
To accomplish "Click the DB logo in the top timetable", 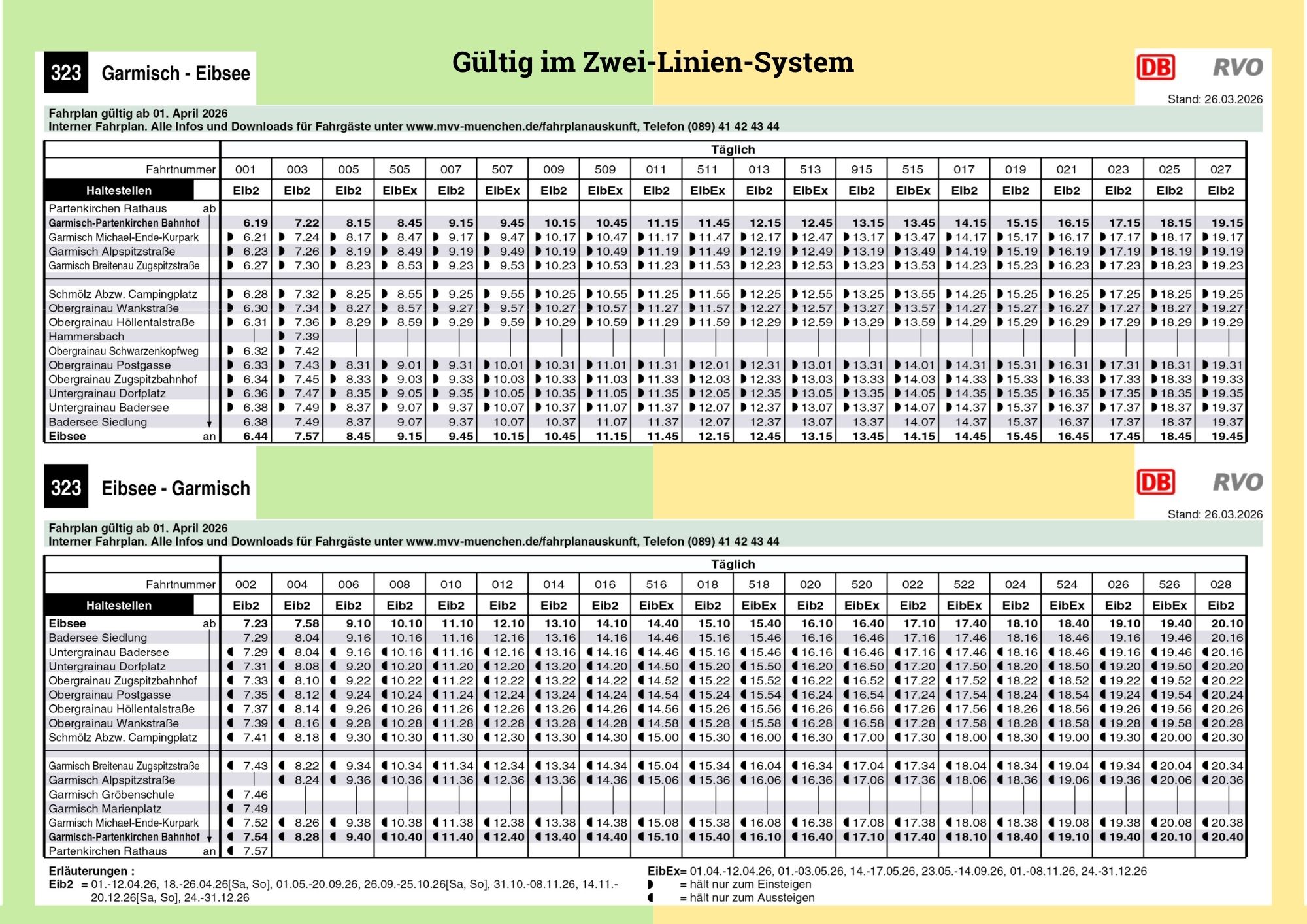I will click(x=1155, y=67).
